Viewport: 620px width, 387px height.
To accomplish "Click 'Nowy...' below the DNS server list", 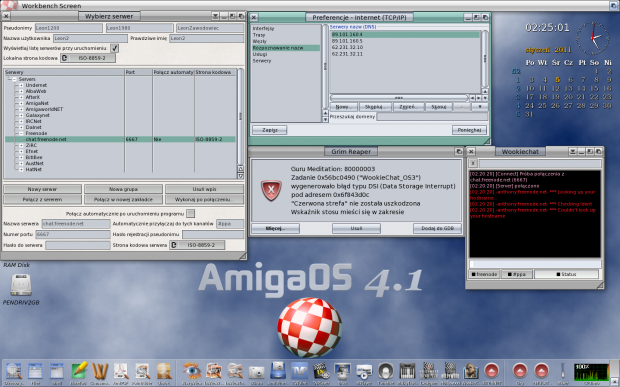I will (x=344, y=107).
